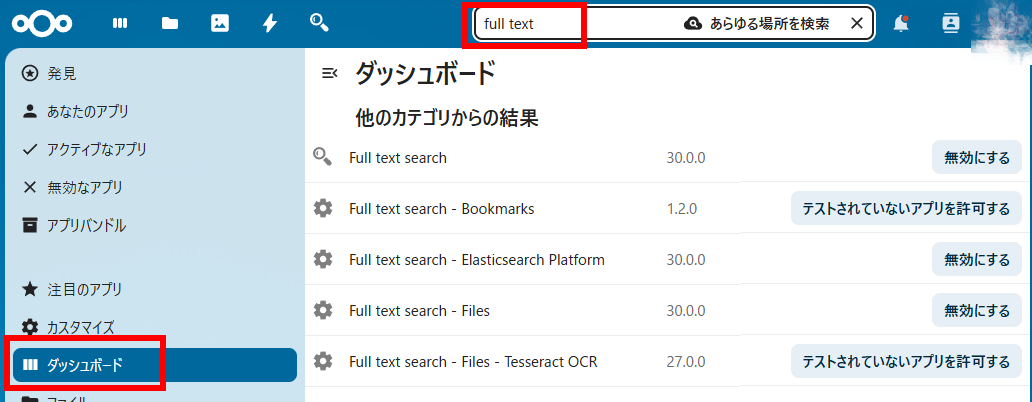Open the Contacts menu icon

coord(950,24)
